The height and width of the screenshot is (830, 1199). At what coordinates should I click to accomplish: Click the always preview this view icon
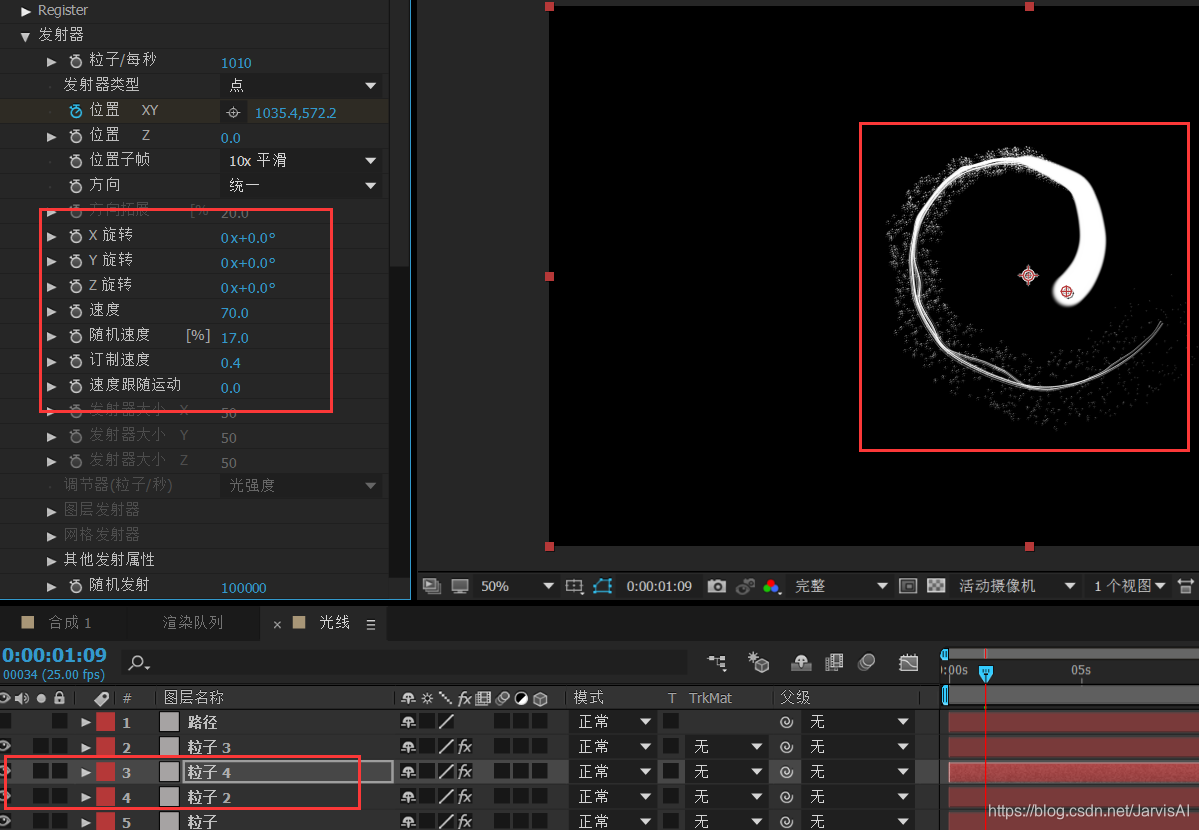[x=431, y=586]
